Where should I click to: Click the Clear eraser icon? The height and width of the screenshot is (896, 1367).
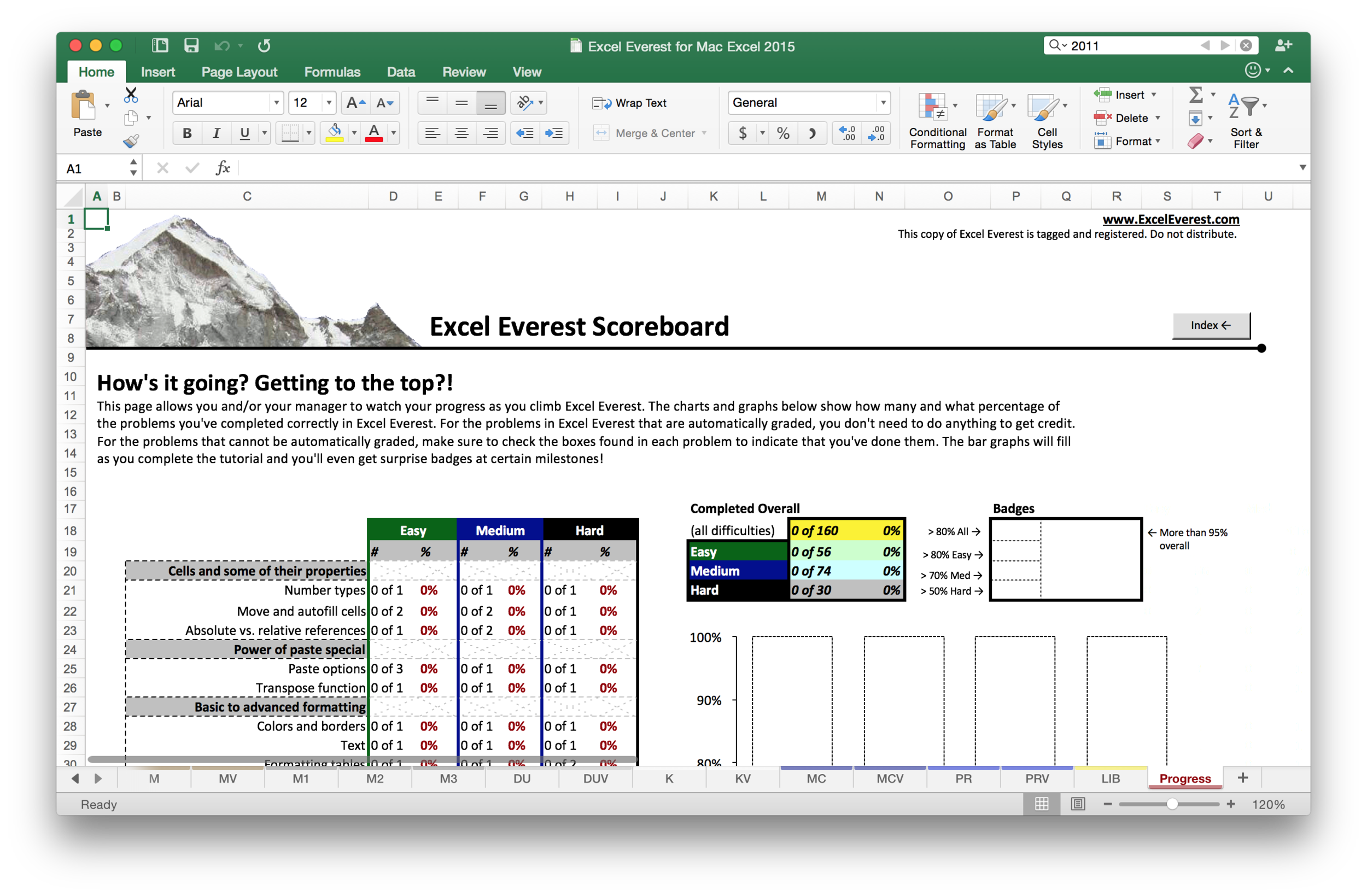1196,141
